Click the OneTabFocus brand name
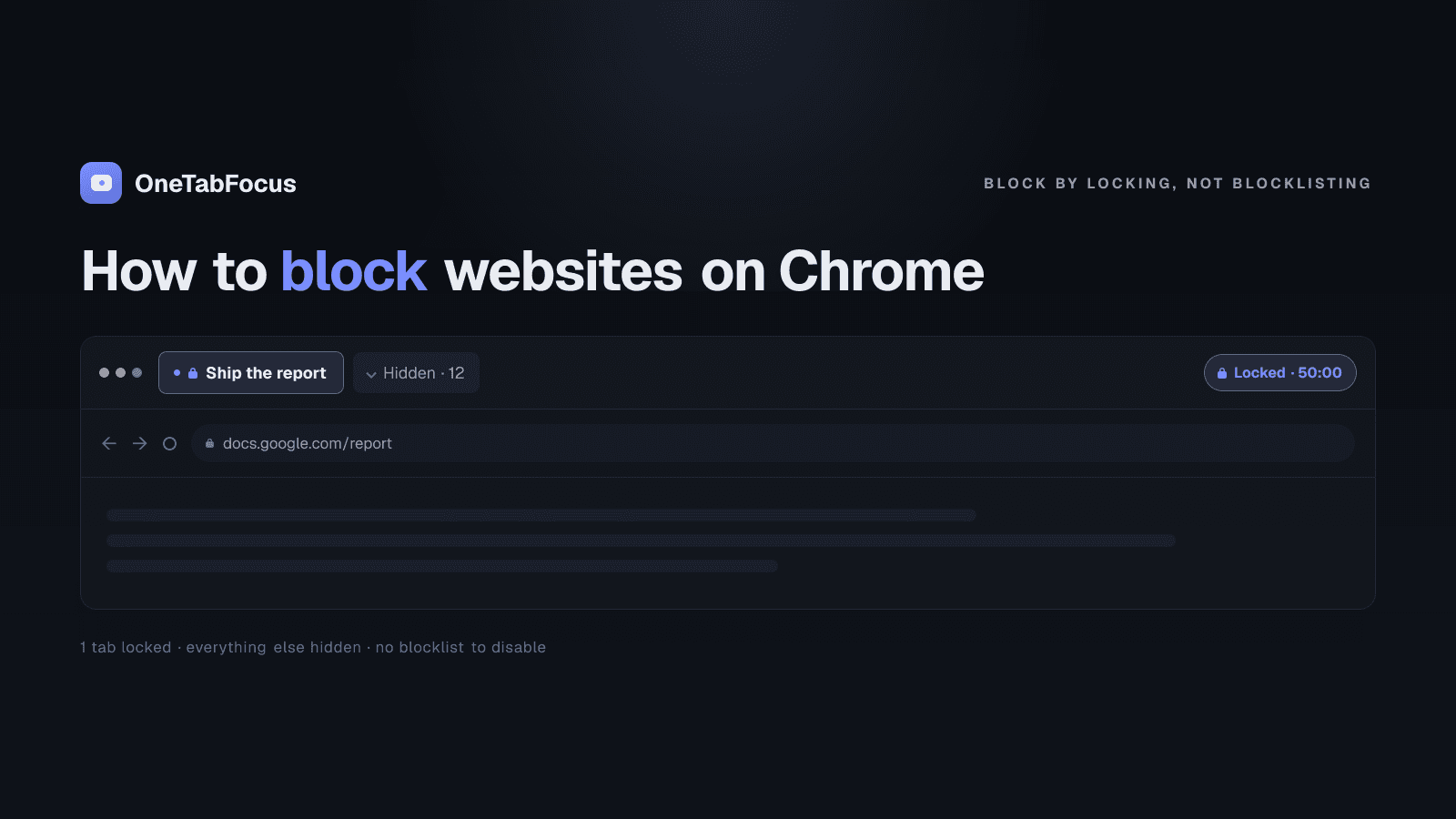This screenshot has width=1456, height=819. click(216, 184)
